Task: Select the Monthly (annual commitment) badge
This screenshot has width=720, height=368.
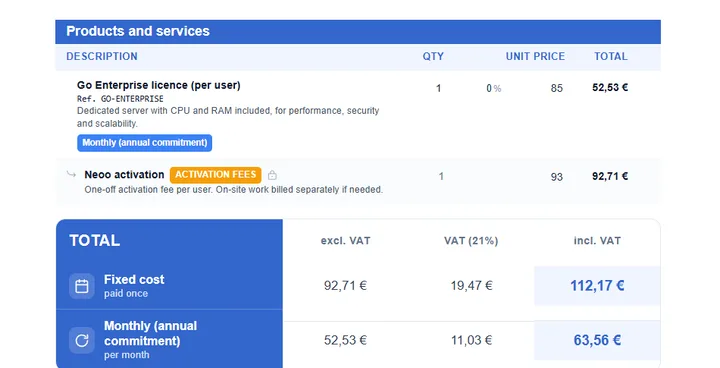Action: pos(145,142)
